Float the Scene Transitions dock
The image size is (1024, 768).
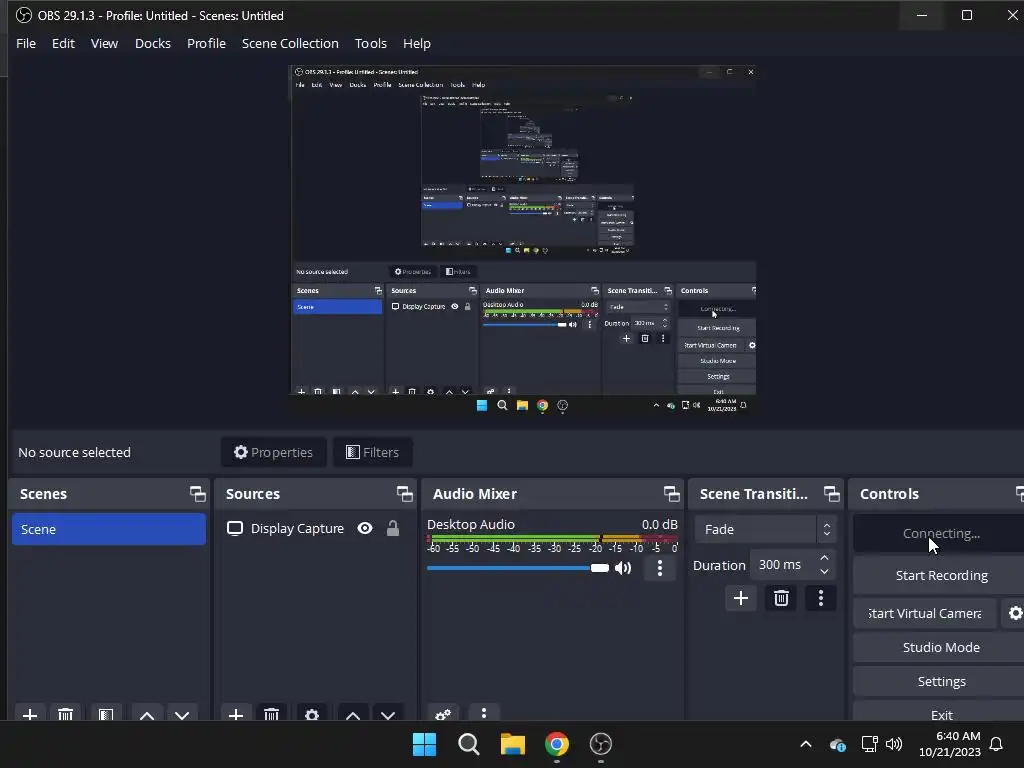point(831,494)
